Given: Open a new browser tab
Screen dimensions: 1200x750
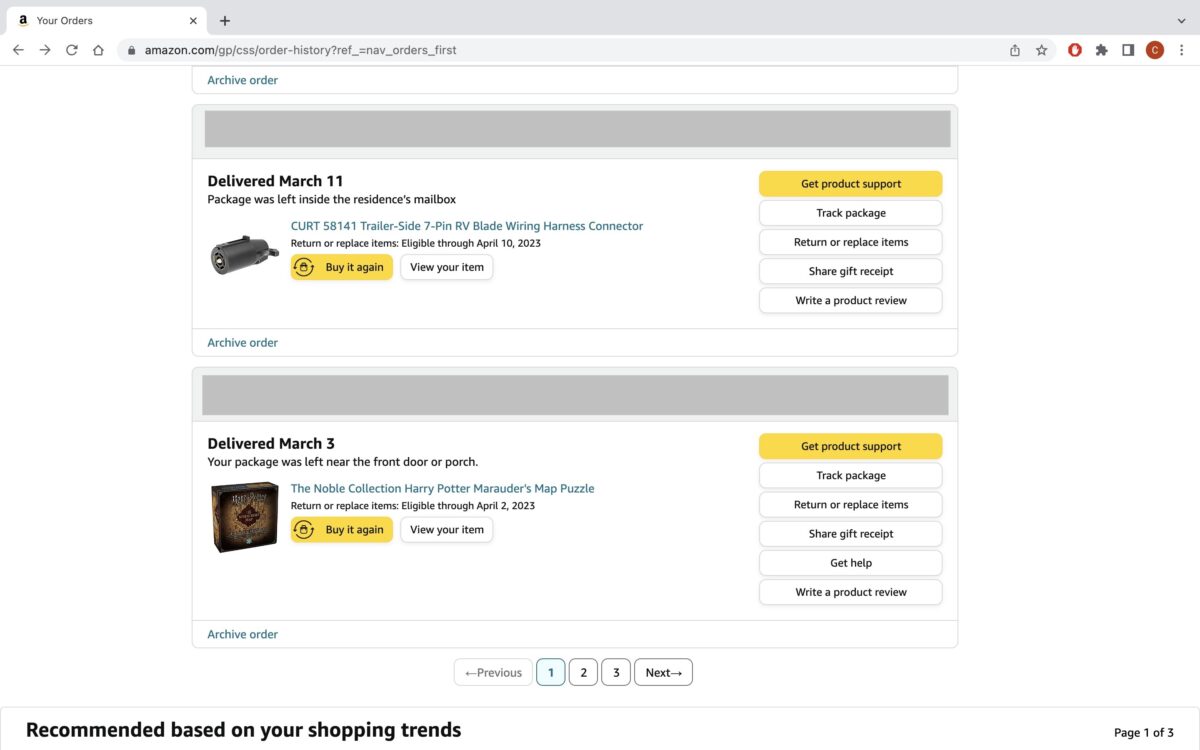Looking at the screenshot, I should pos(225,20).
